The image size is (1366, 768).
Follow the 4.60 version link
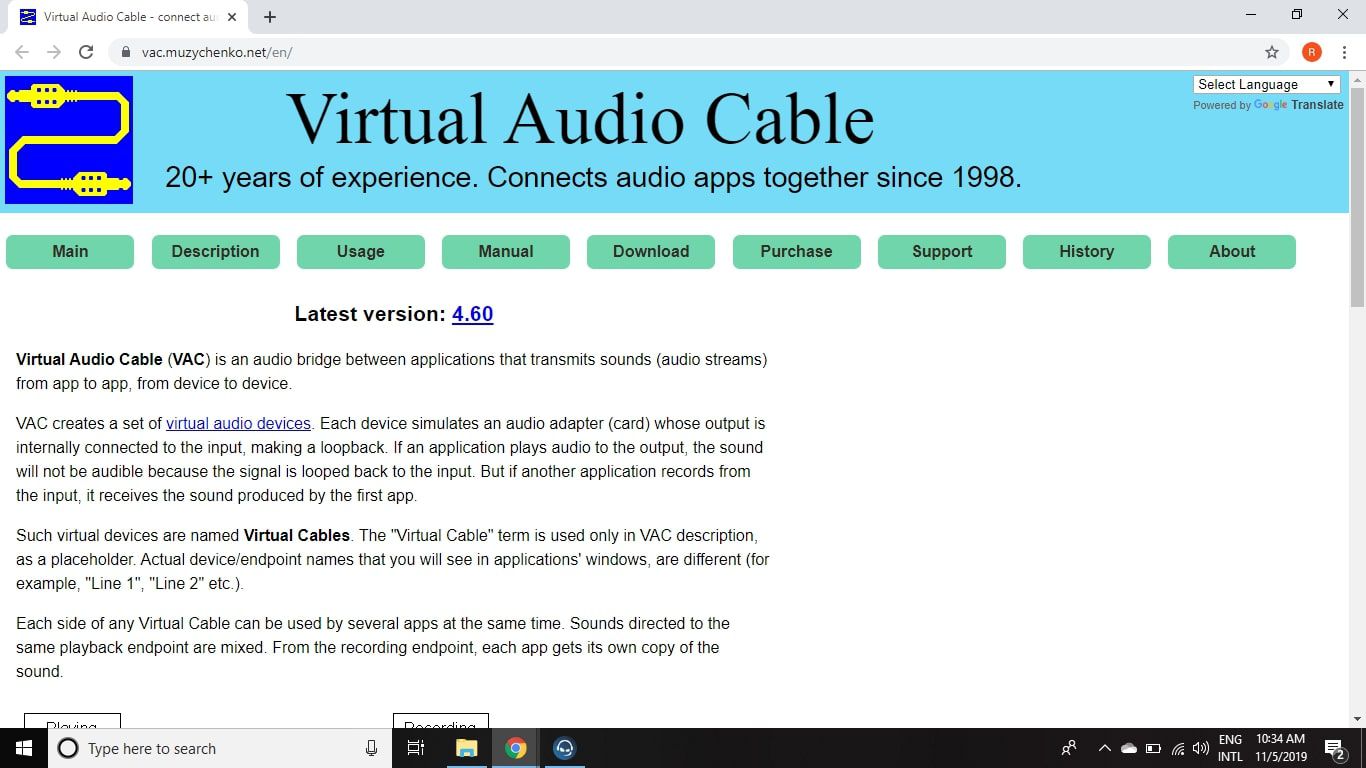(472, 314)
